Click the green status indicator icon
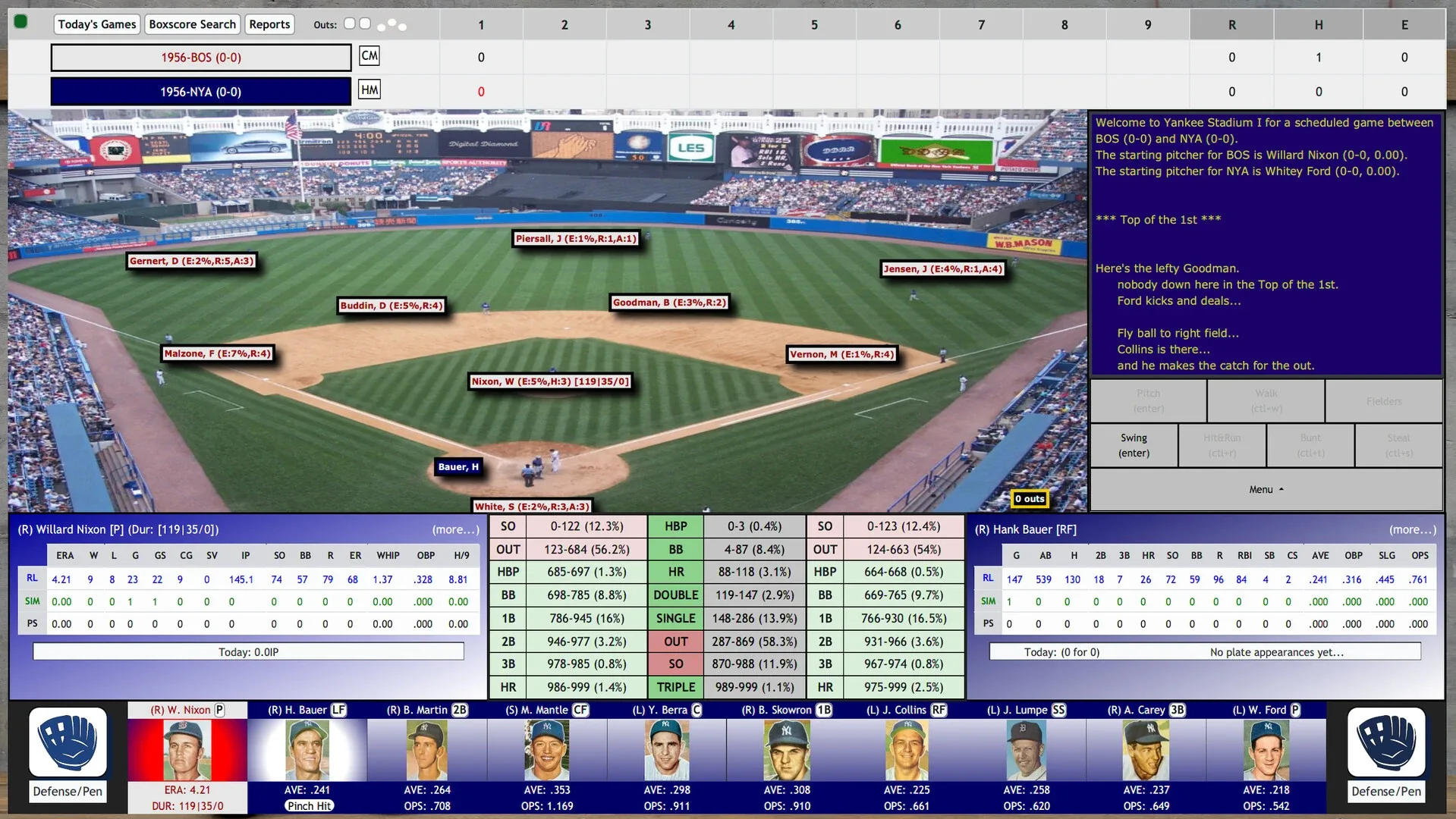This screenshot has height=819, width=1456. (x=21, y=22)
